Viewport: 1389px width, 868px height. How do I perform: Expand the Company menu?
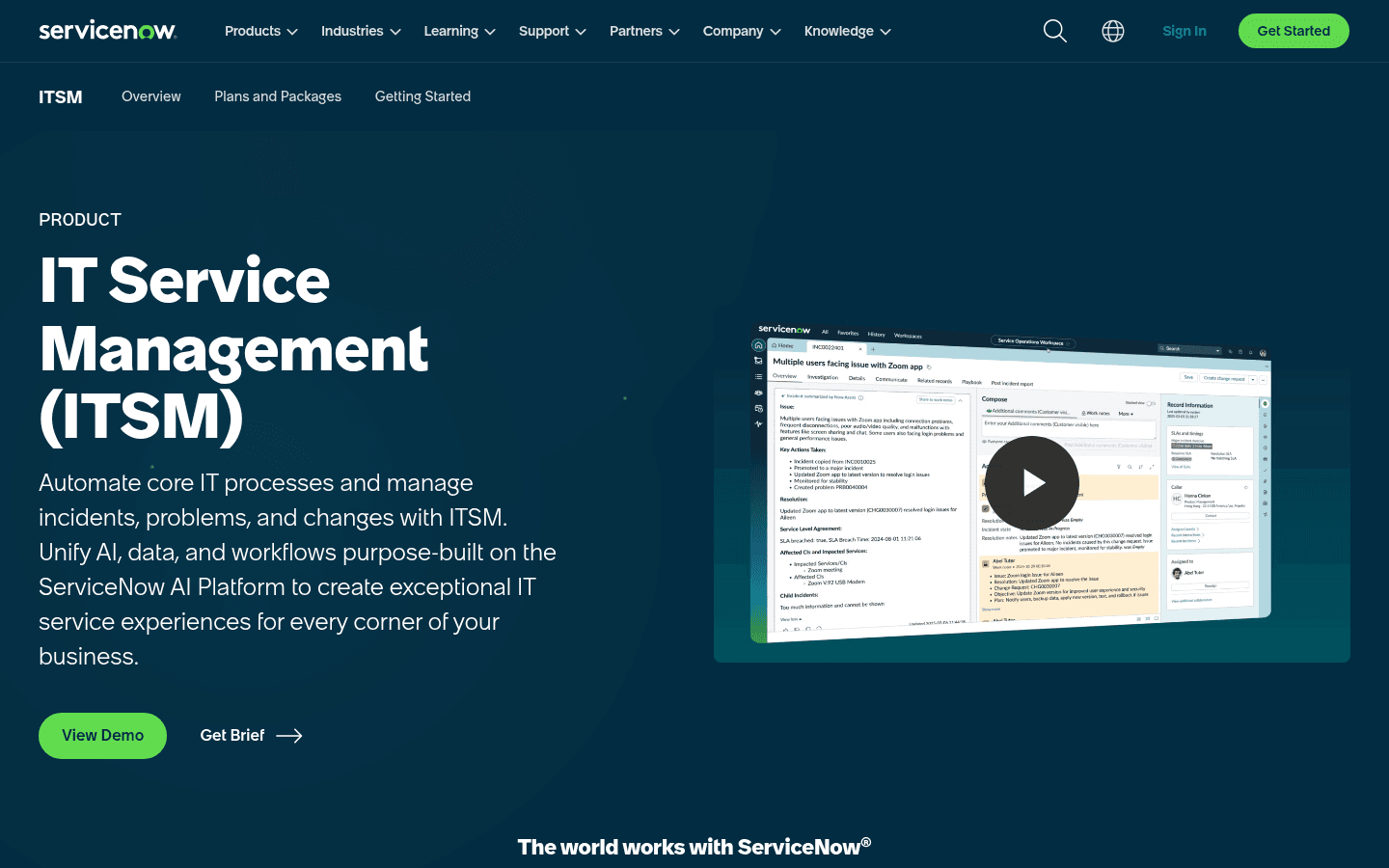click(x=742, y=31)
